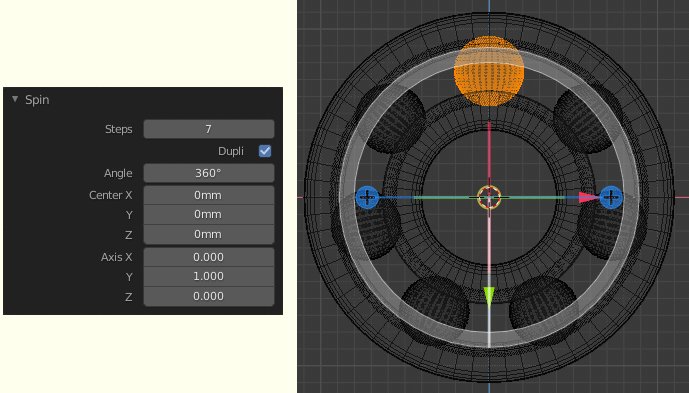
Task: Click the Axis X value 0.000
Action: [209, 257]
